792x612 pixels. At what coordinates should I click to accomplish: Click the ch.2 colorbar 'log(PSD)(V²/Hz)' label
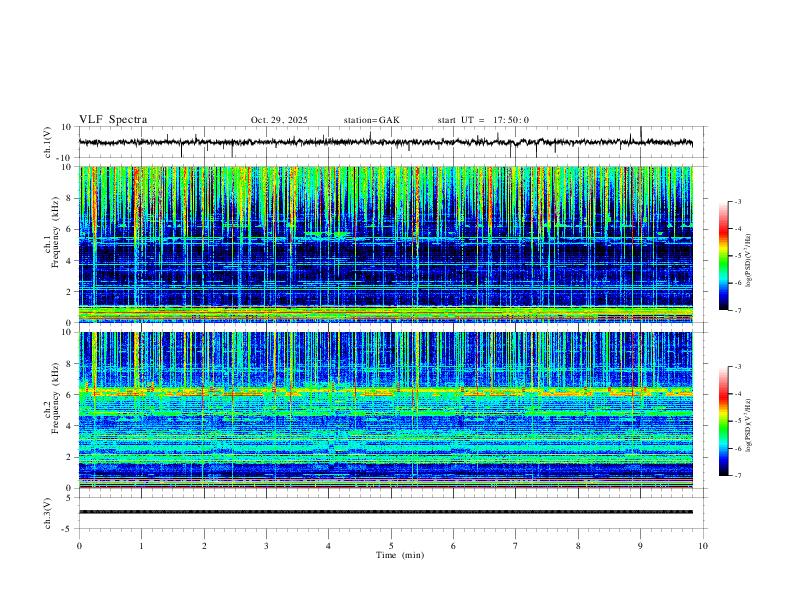[749, 426]
